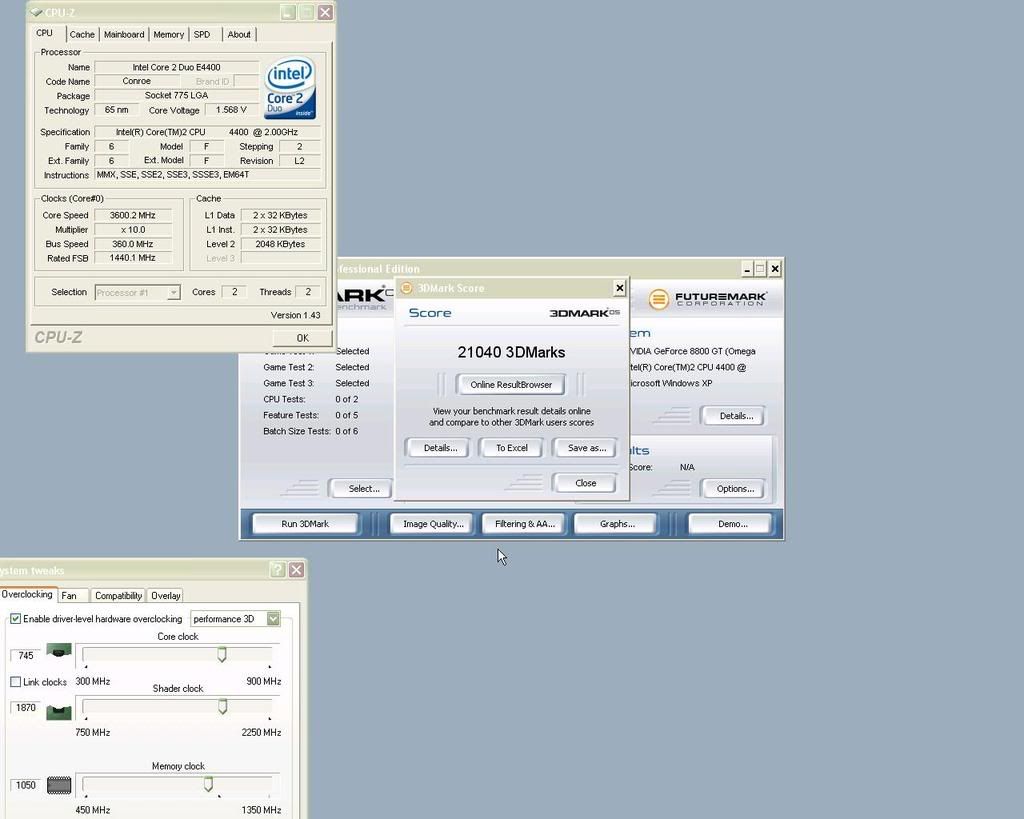
Task: Click the core clock value field 745
Action: (25, 655)
